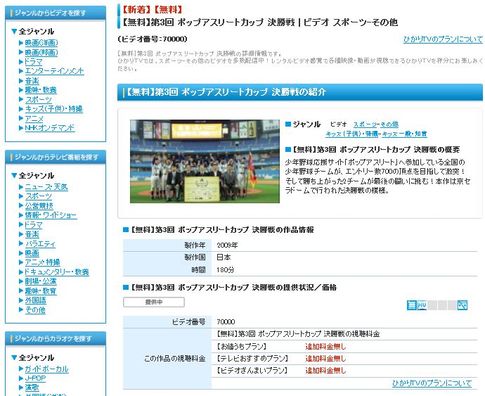Viewport: 485px width, 396px height.
Task: Open 映画 in the TV program list
Action: [x=32, y=253]
